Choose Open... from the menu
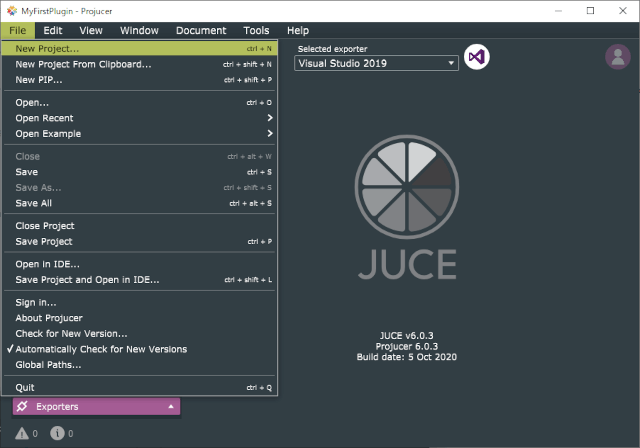640x448 pixels. (140, 102)
